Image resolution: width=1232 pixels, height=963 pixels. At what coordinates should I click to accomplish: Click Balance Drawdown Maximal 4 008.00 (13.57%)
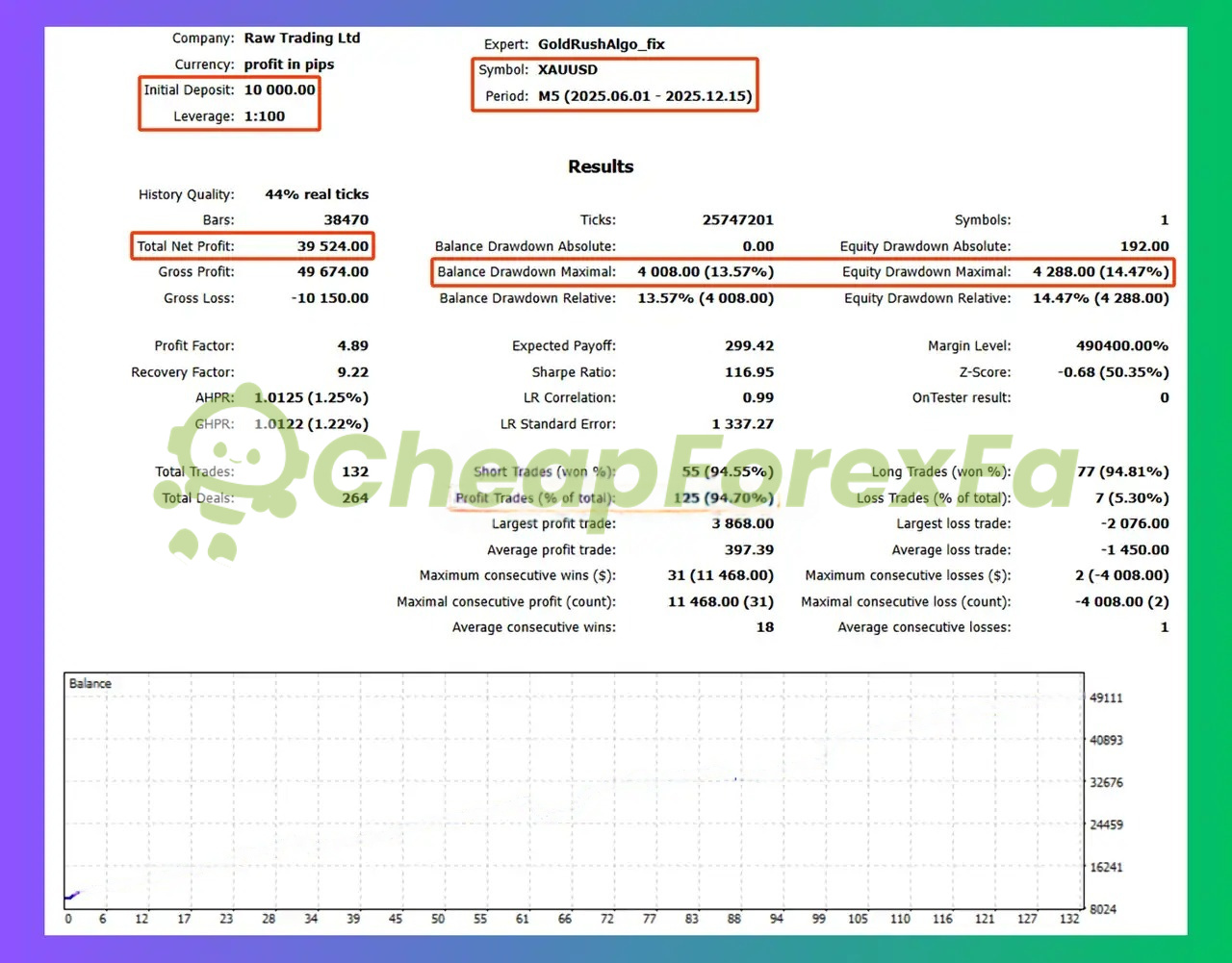[706, 272]
